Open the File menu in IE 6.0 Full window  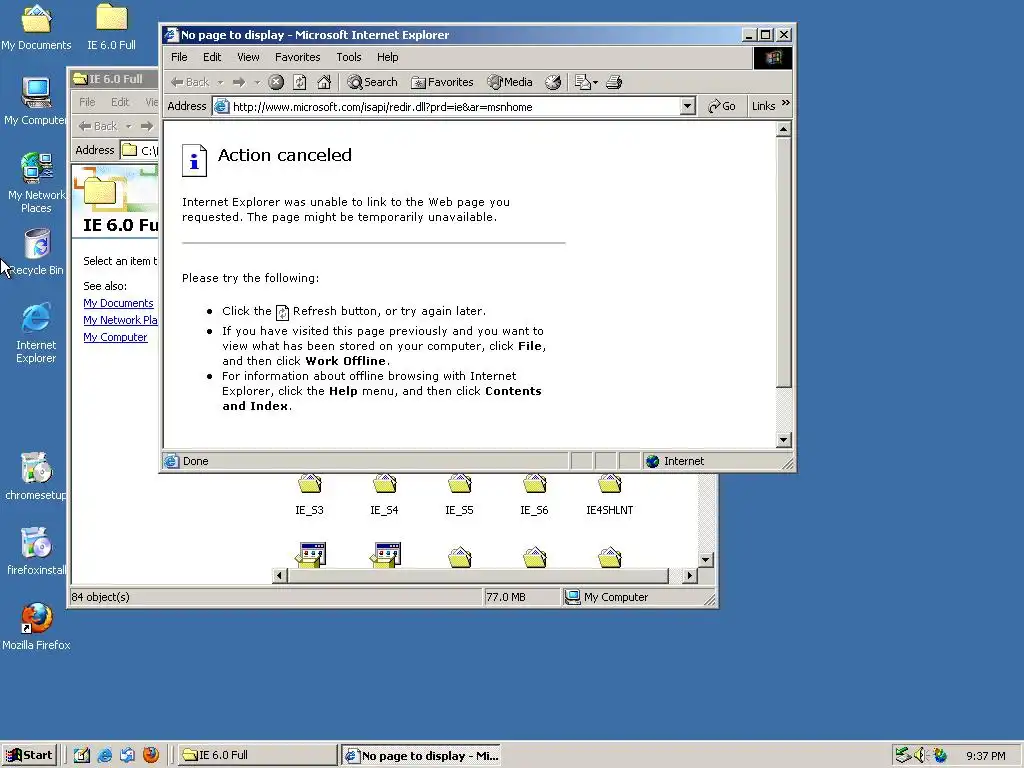pyautogui.click(x=87, y=102)
